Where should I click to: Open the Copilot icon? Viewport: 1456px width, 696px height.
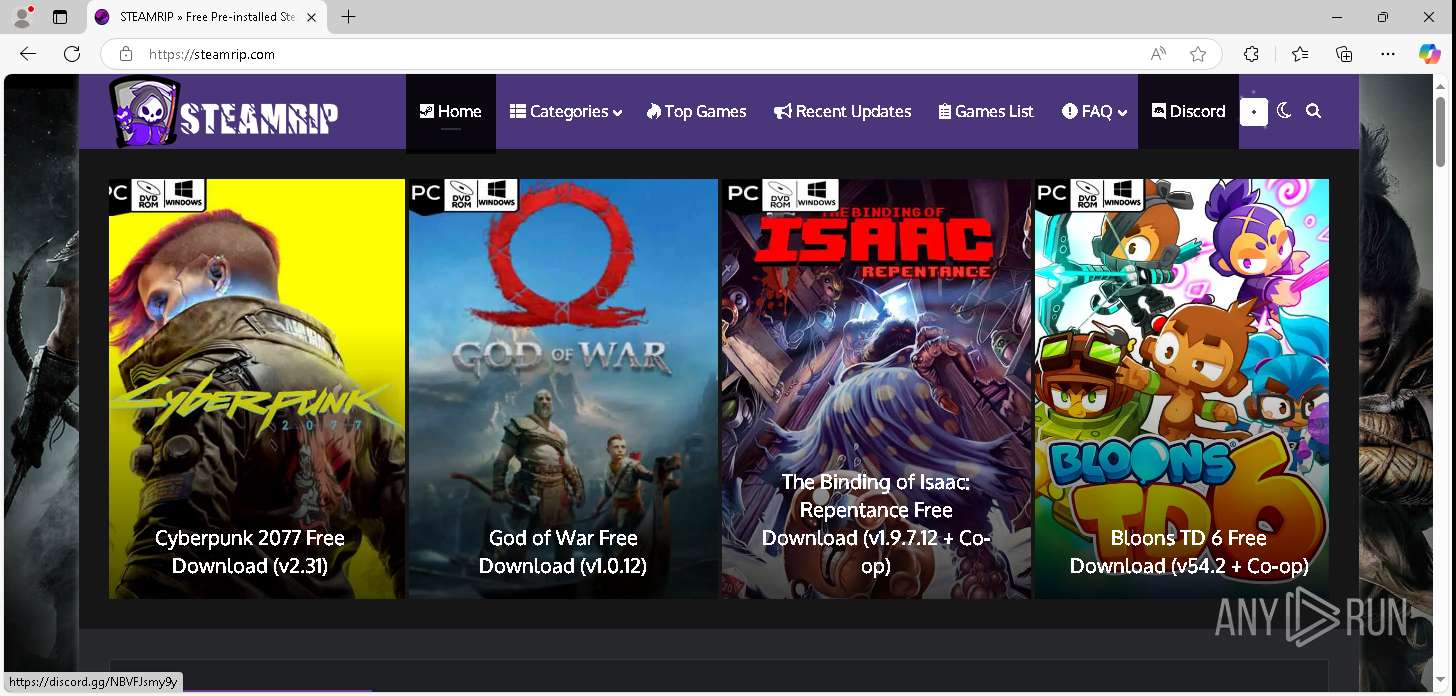[x=1430, y=54]
